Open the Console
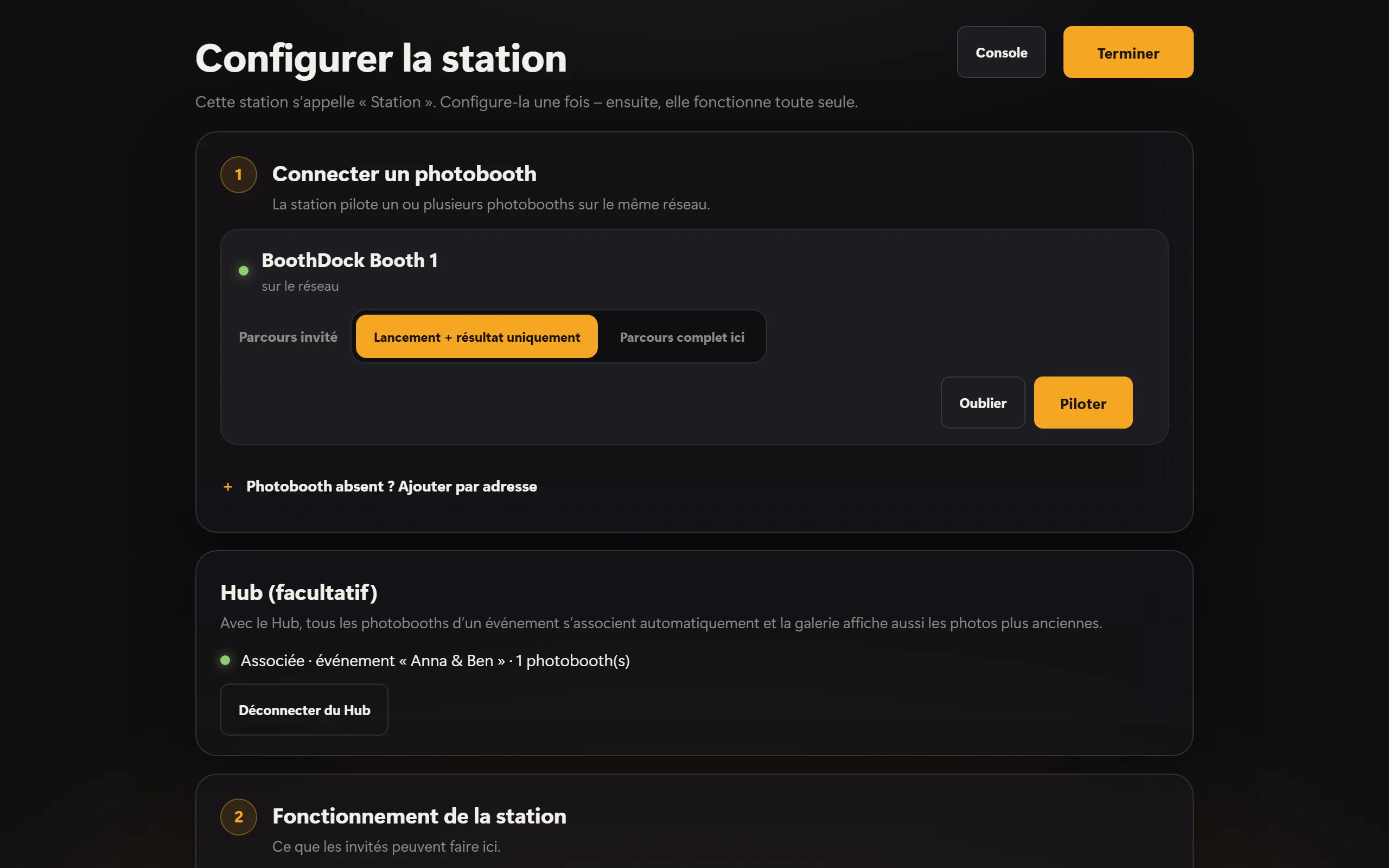 [x=1001, y=52]
